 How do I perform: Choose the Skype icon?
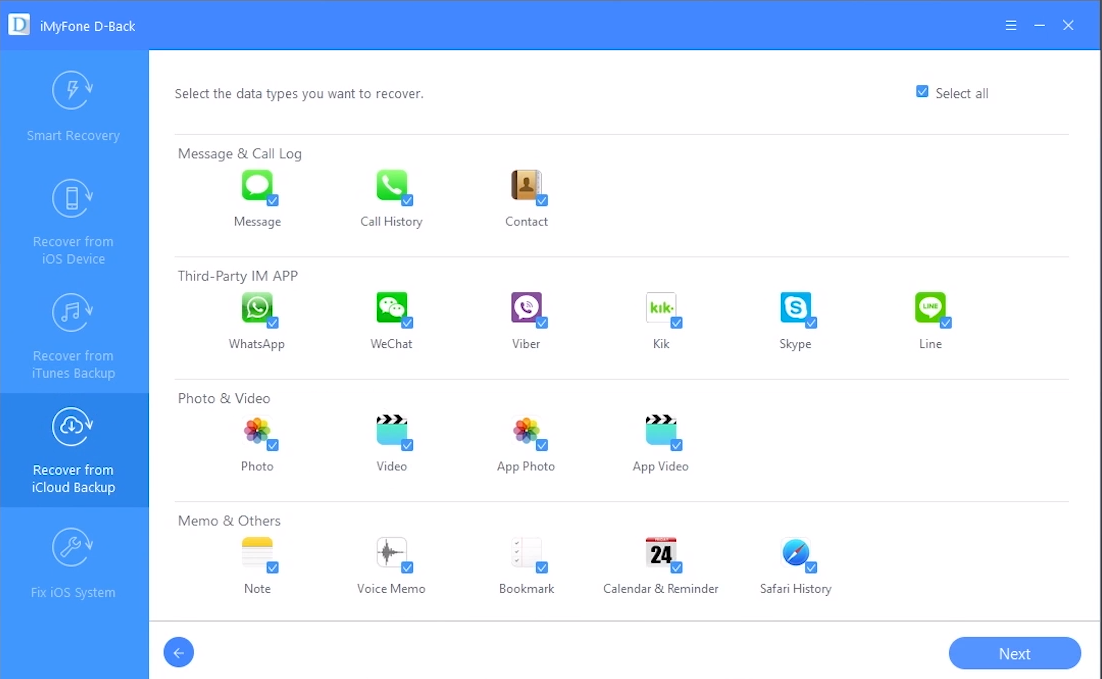coord(795,308)
